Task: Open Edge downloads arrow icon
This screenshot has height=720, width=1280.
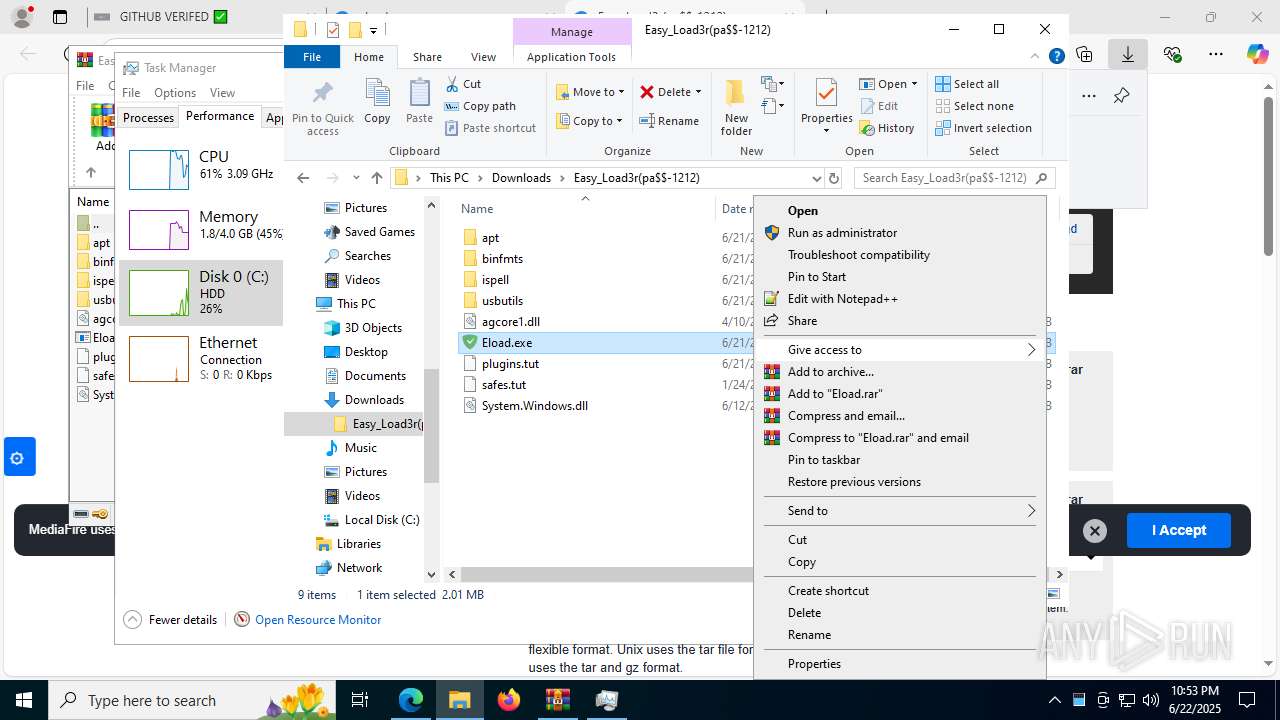Action: tap(1127, 54)
